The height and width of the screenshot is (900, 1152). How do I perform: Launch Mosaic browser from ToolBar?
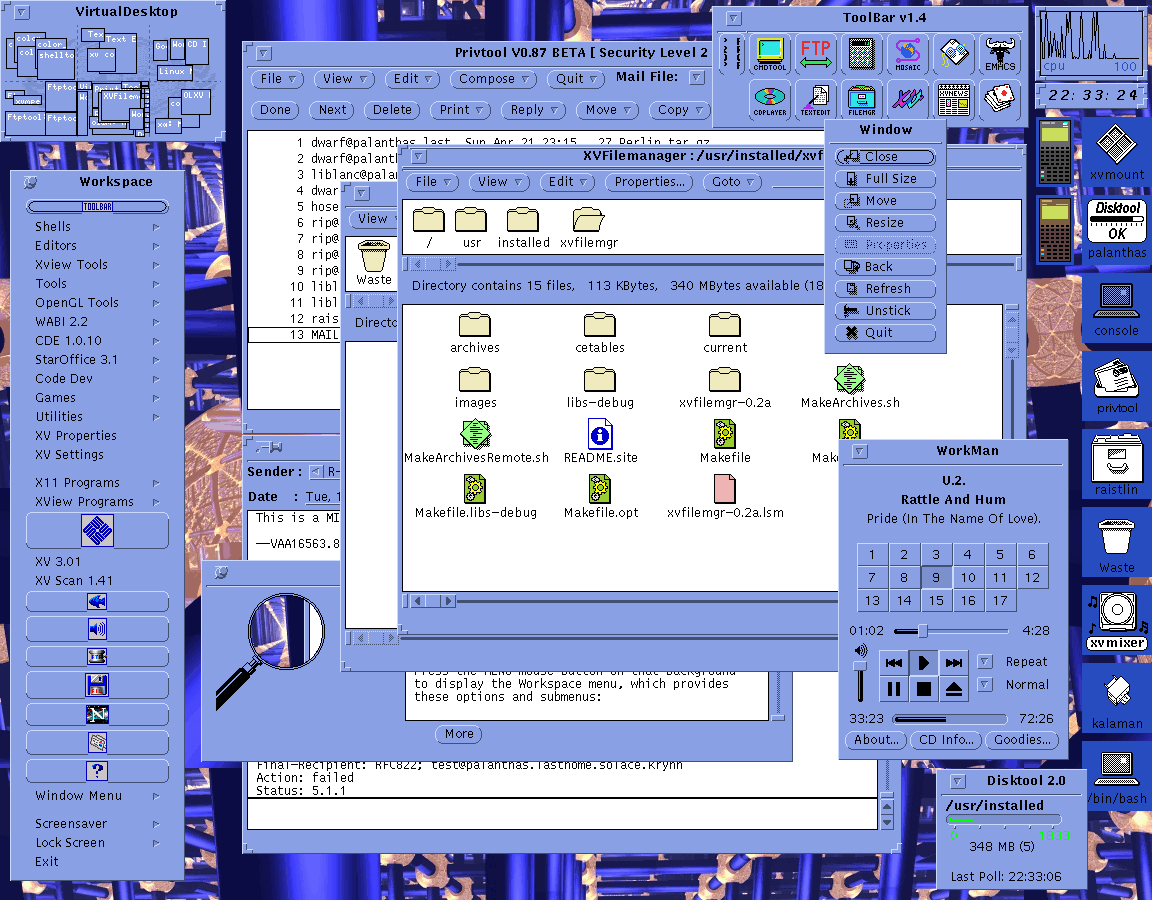tap(907, 54)
